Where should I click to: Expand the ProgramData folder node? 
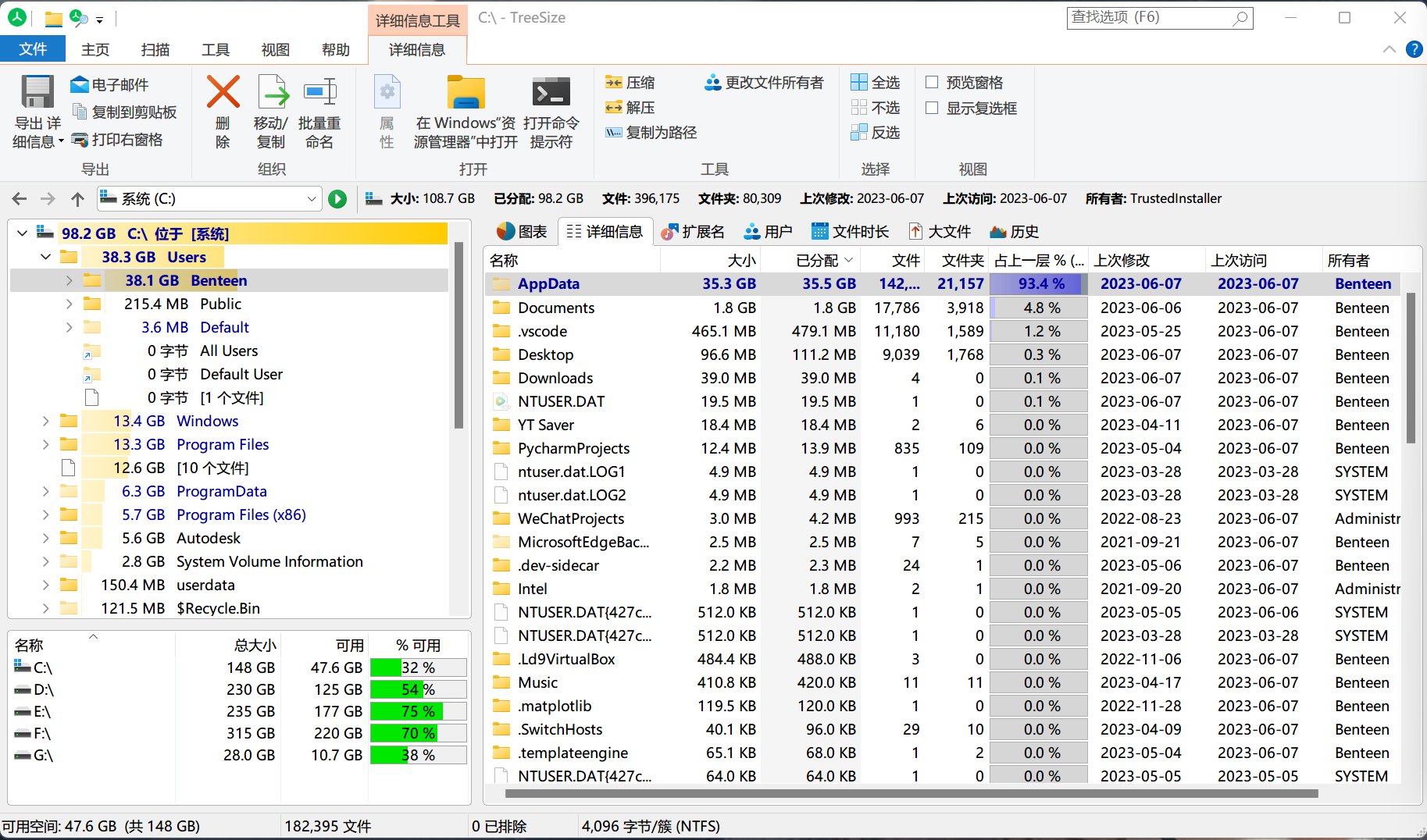pos(45,491)
